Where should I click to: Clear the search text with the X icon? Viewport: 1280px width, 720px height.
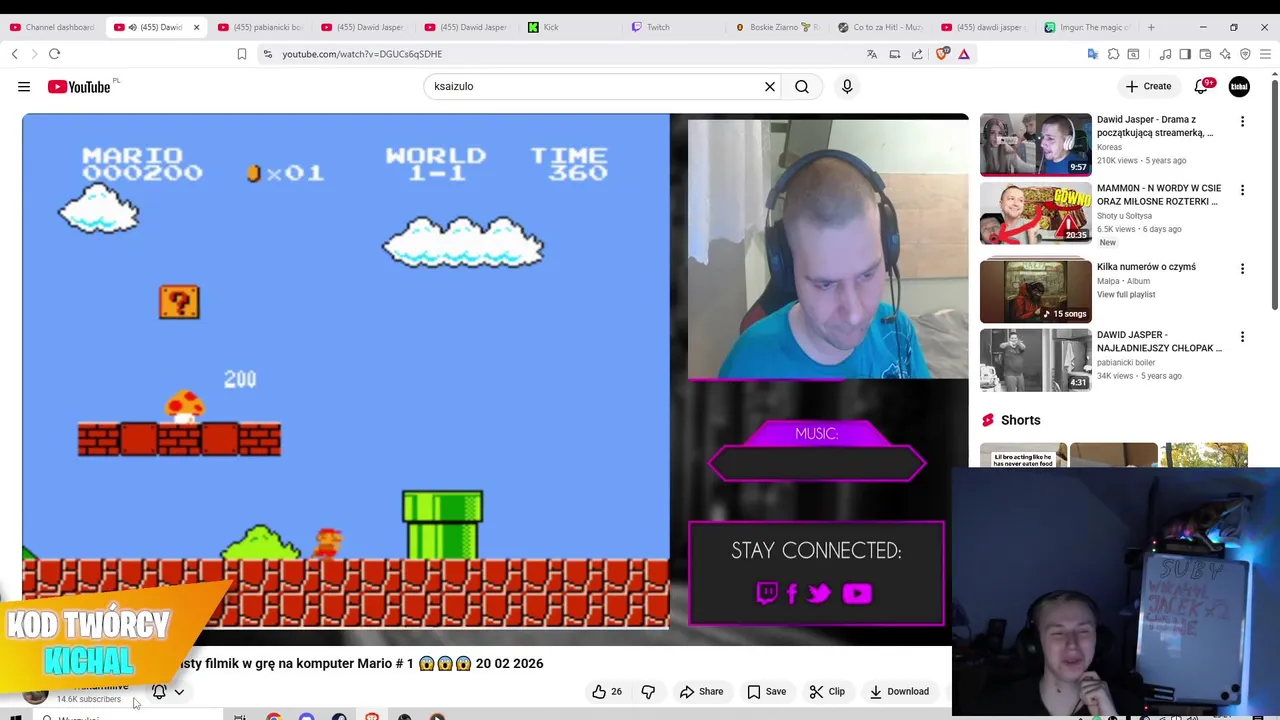[x=770, y=87]
